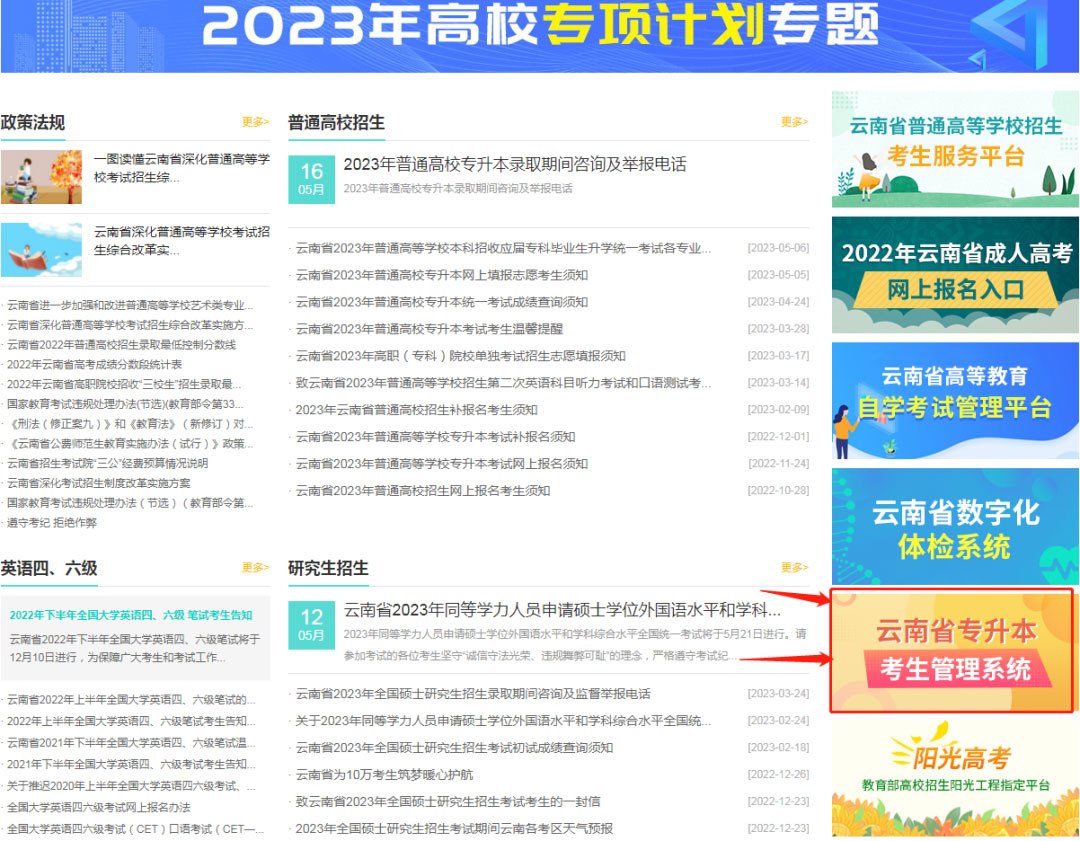Open 全国大学英语四六级考试网上报名办法 link
1080x841 pixels.
(x=98, y=807)
